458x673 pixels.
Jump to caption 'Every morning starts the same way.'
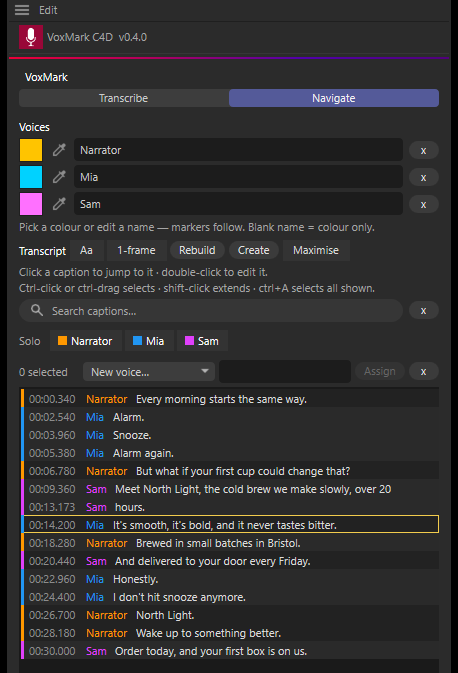pyautogui.click(x=230, y=399)
